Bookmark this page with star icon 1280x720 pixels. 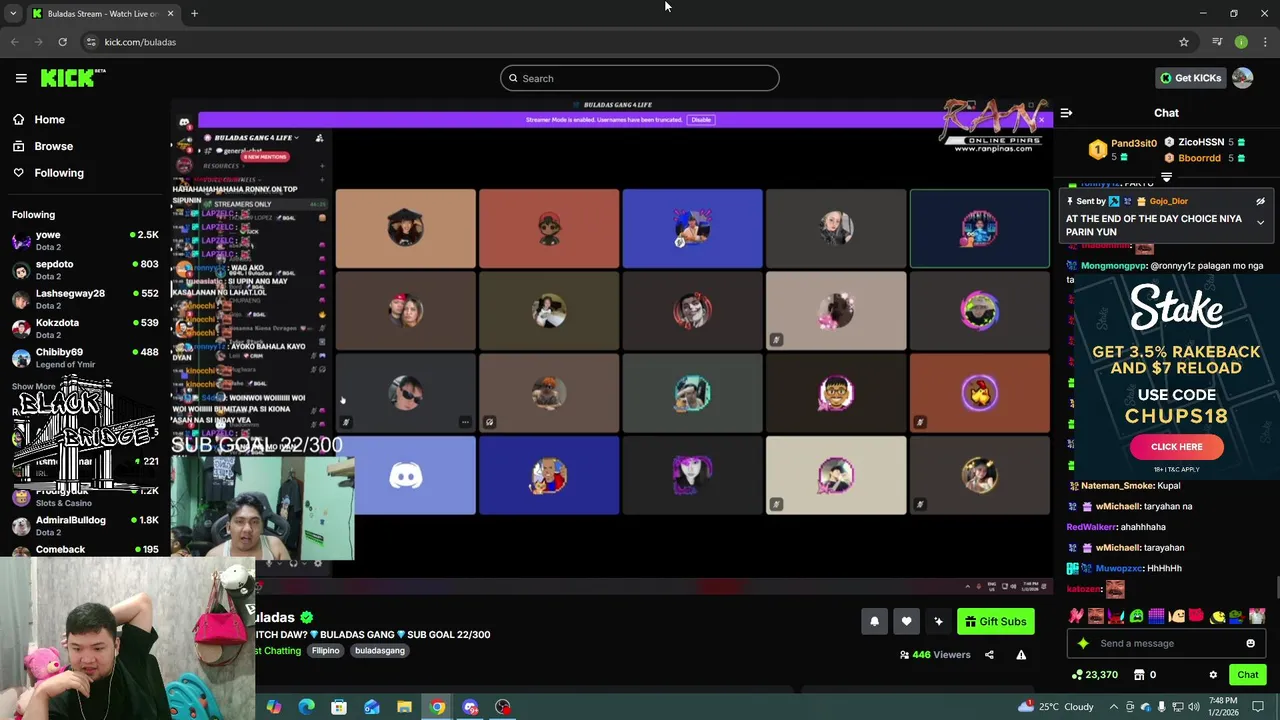(x=1184, y=42)
